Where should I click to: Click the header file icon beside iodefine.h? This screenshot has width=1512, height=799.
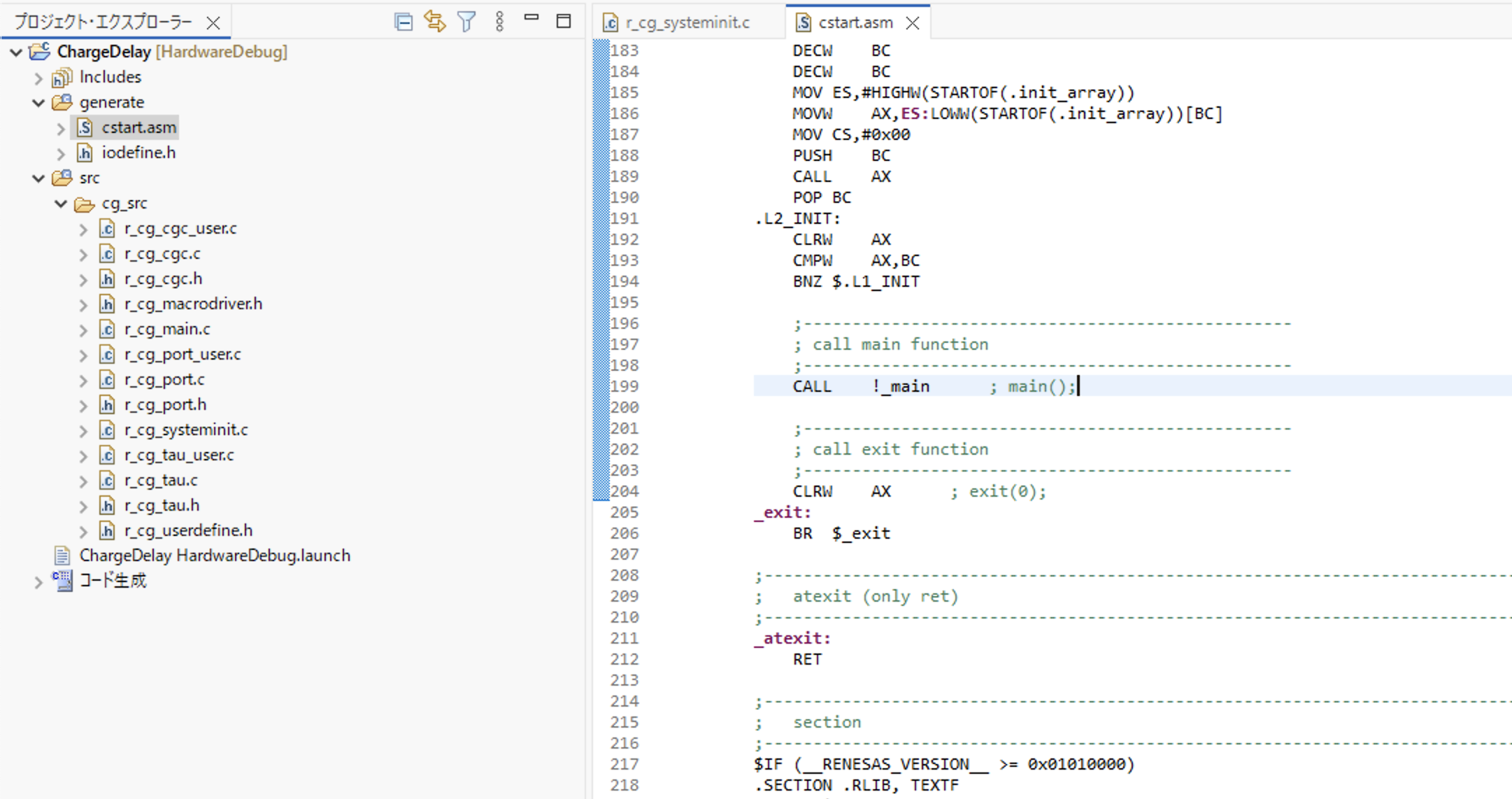point(85,153)
